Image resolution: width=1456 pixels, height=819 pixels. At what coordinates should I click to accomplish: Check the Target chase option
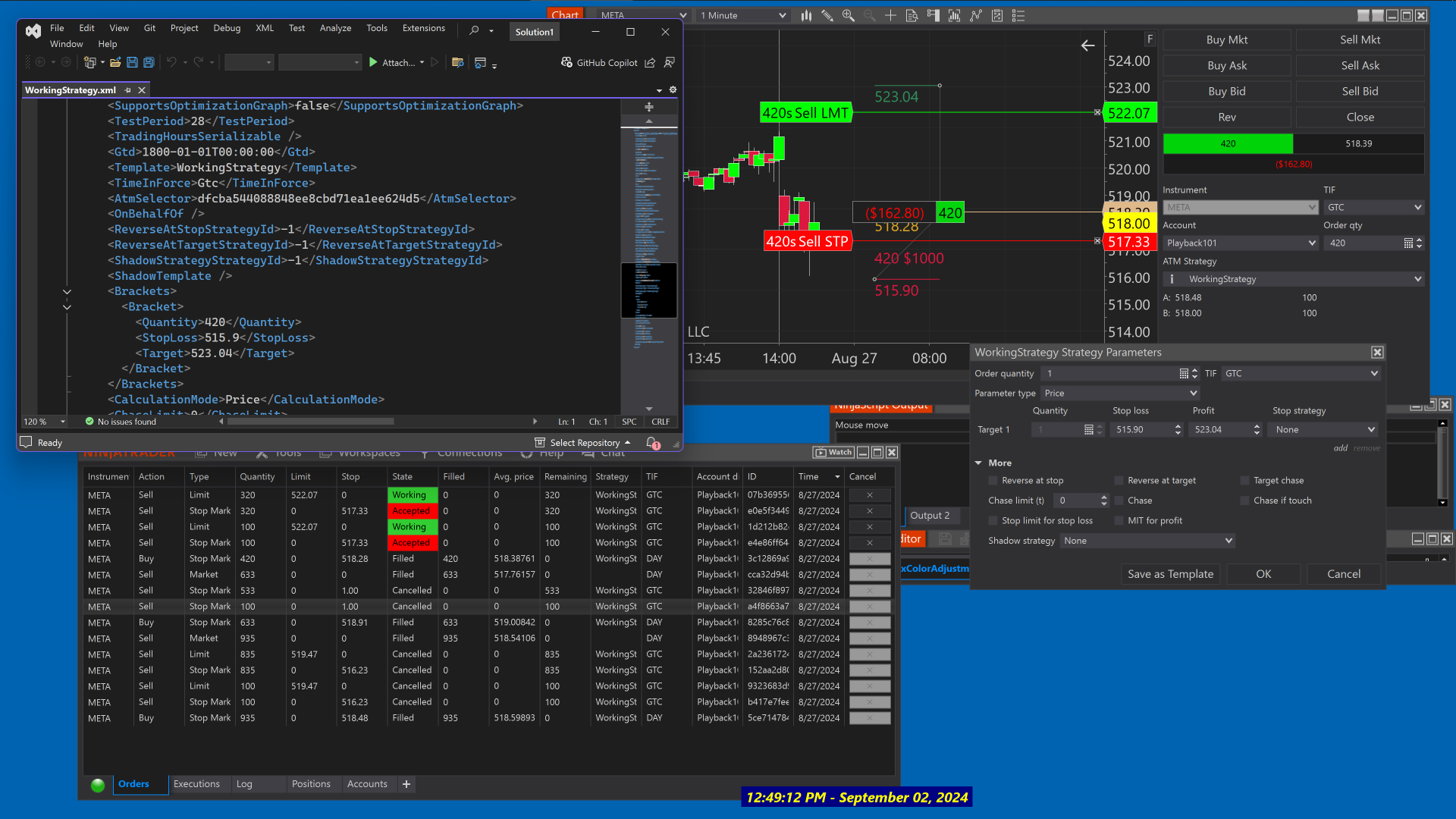click(1244, 481)
